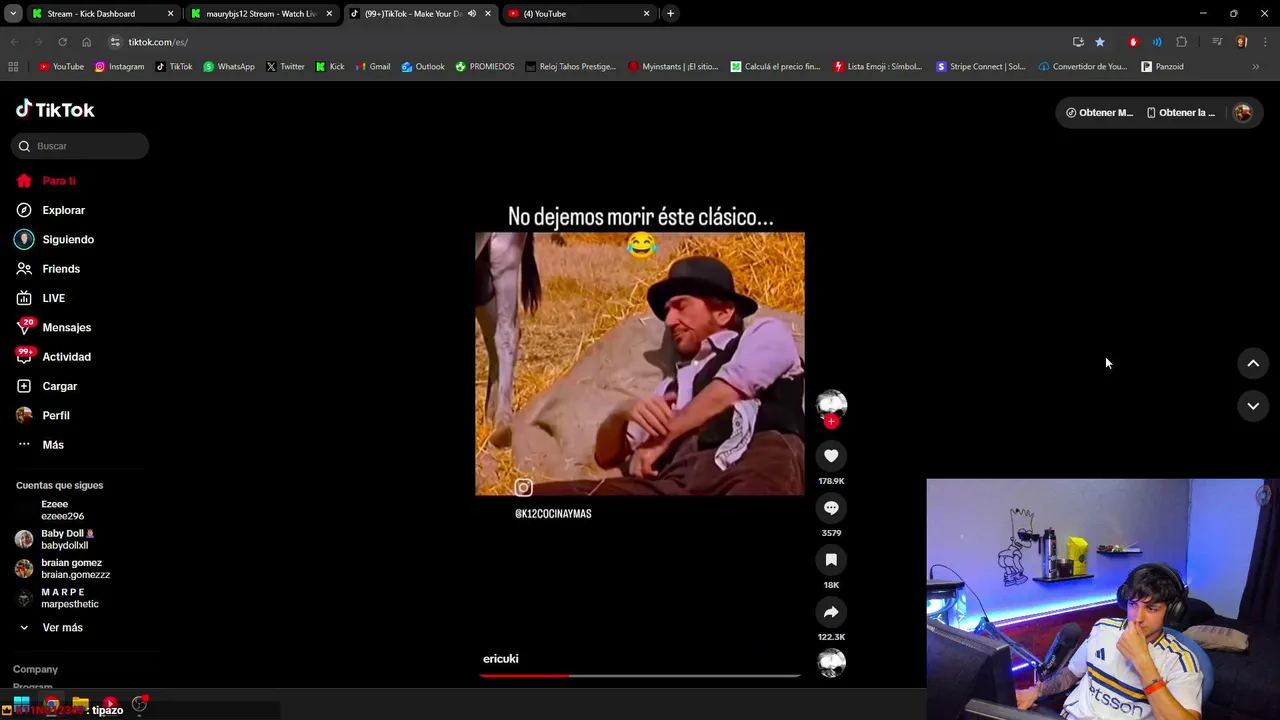This screenshot has width=1280, height=720.
Task: Like the video with heart icon
Action: [x=831, y=456]
